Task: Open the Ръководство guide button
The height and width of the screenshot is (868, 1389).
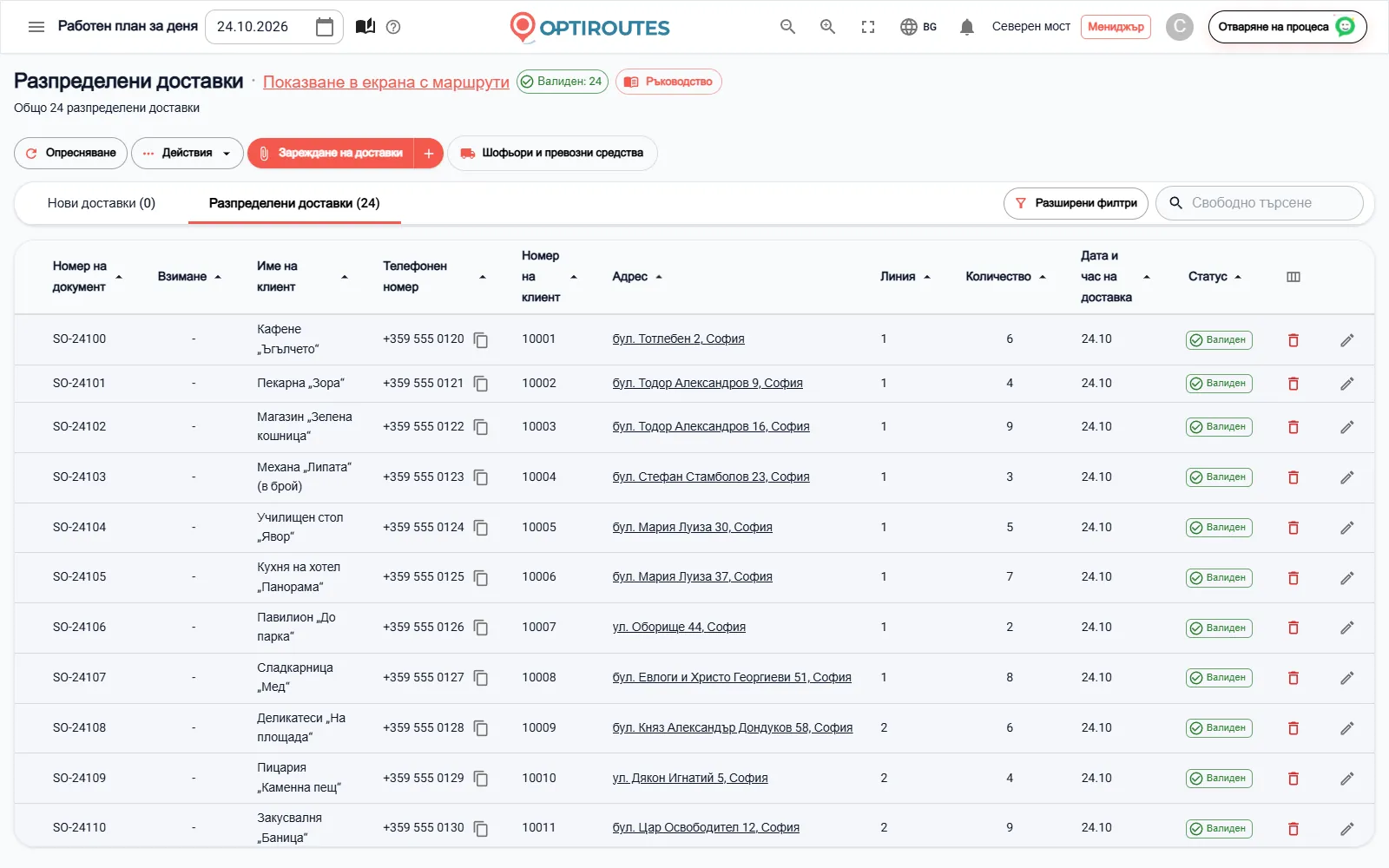Action: [668, 82]
